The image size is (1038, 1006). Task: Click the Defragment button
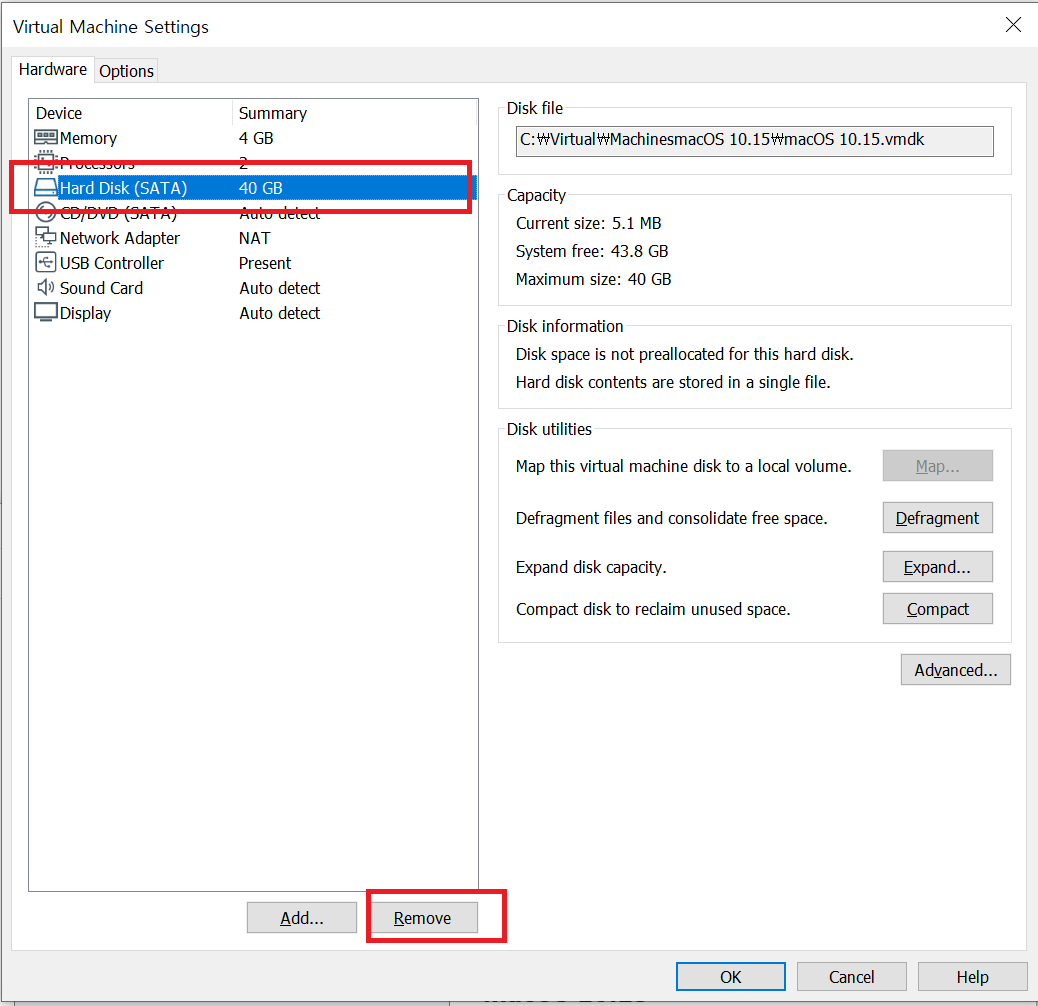click(x=937, y=518)
